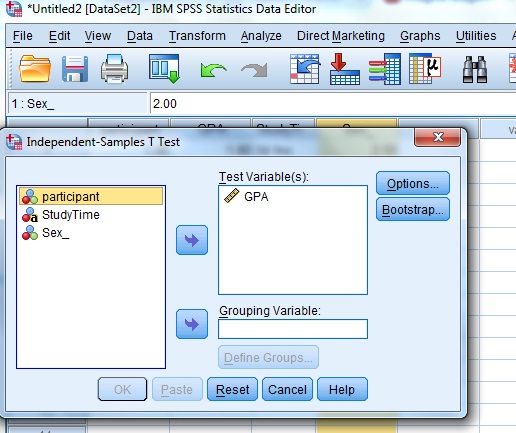Viewport: 516px width, 433px height.
Task: Click the Define Groups... button
Action: [x=268, y=357]
